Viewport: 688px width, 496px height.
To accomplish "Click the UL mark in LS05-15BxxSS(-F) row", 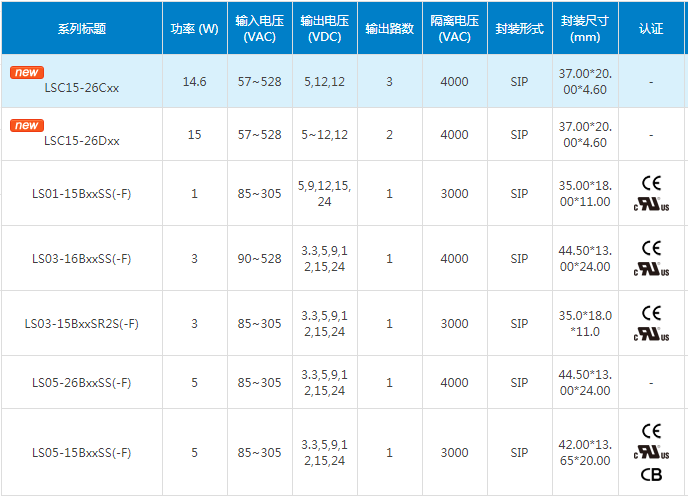I will pyautogui.click(x=651, y=453).
